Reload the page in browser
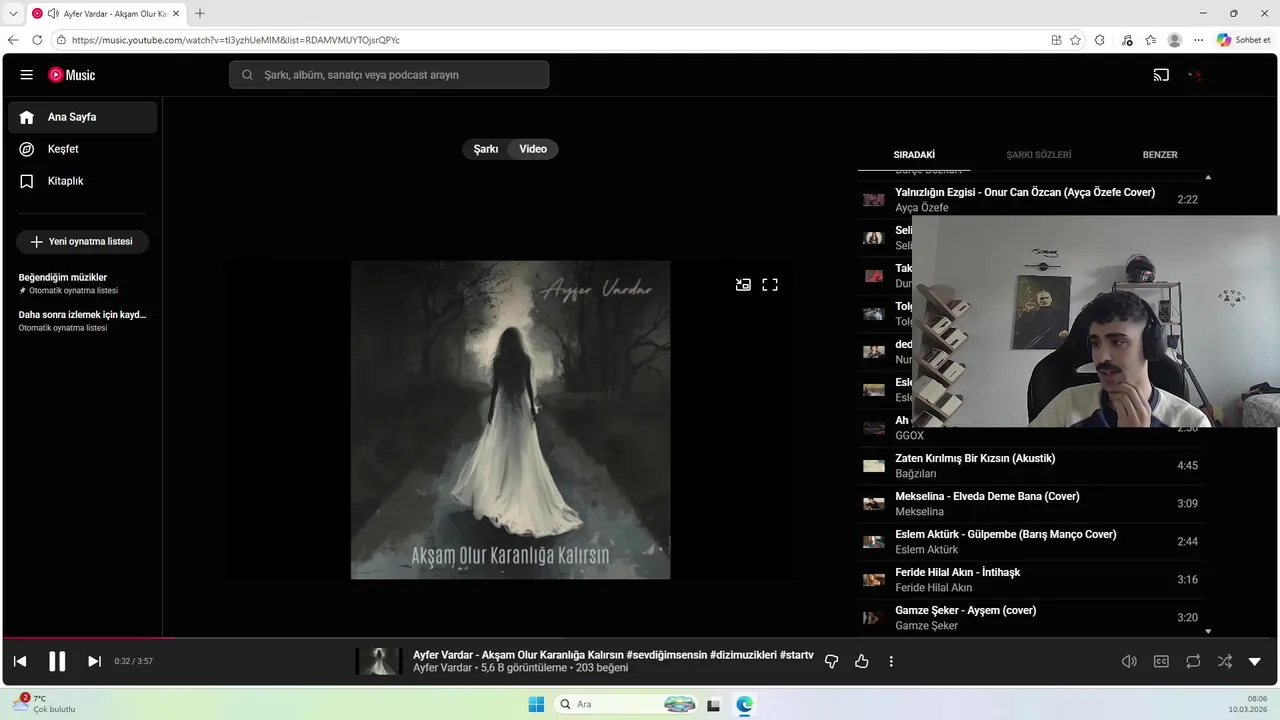This screenshot has width=1280, height=720. point(37,40)
